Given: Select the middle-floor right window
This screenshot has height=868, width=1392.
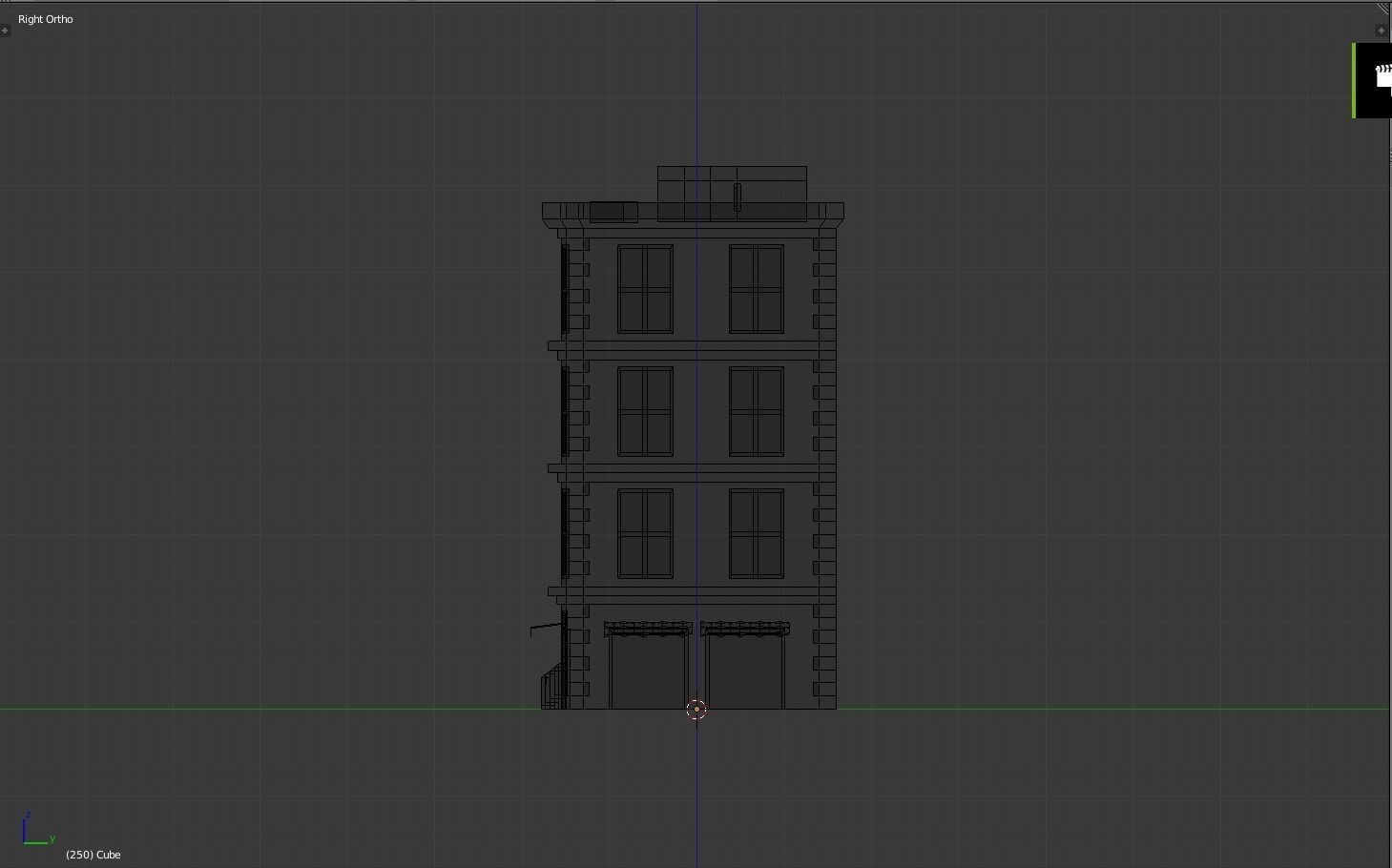Looking at the screenshot, I should [x=757, y=411].
